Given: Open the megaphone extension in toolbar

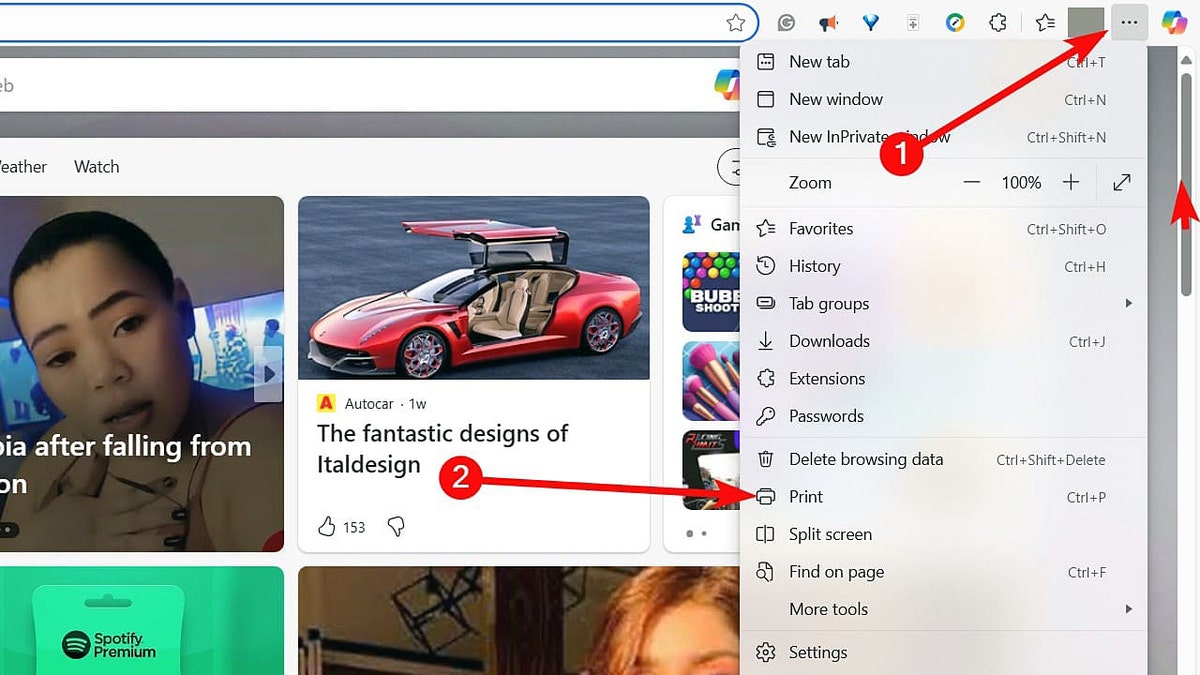Looking at the screenshot, I should 828,22.
